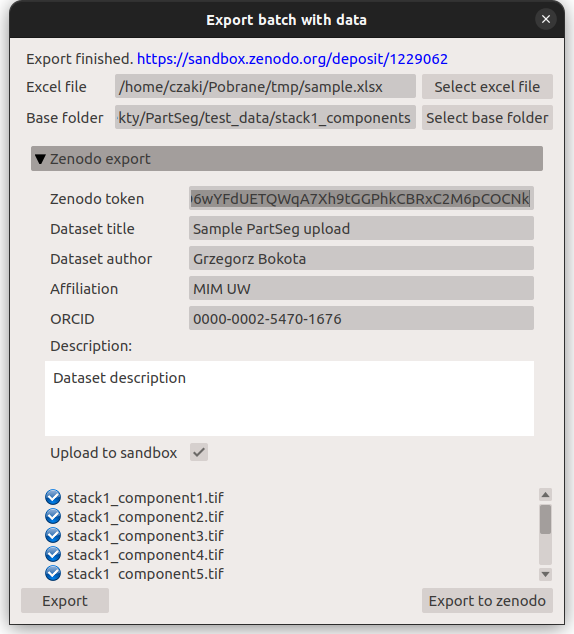
Task: Click the check icon of stack1_component4.tif
Action: pyautogui.click(x=53, y=554)
